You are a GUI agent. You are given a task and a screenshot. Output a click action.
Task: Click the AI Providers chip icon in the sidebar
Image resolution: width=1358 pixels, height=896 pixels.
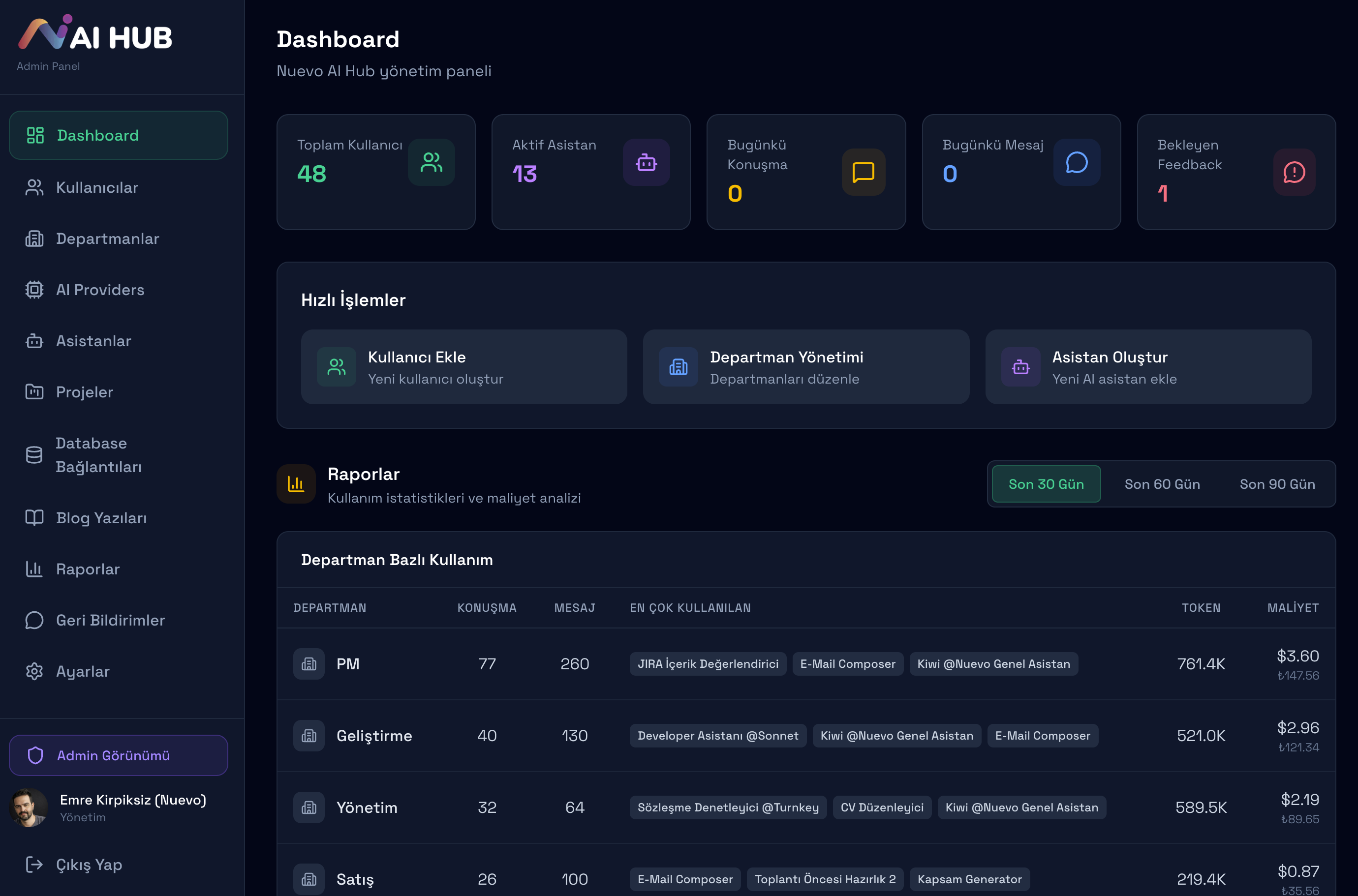coord(34,290)
